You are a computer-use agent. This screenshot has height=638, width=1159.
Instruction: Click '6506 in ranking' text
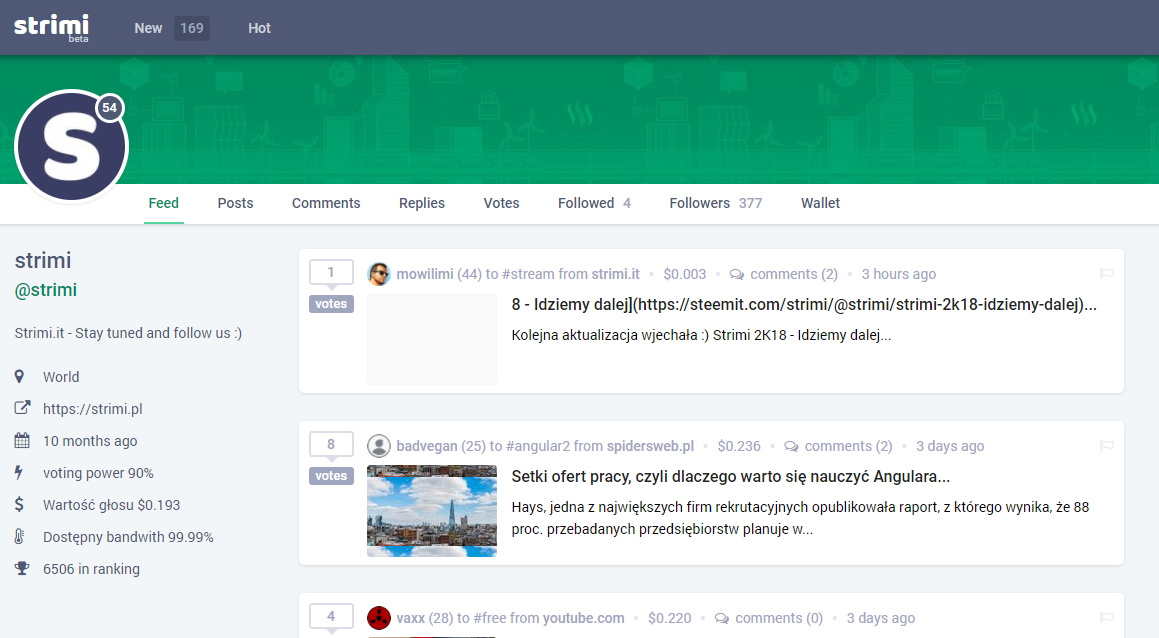pos(91,569)
